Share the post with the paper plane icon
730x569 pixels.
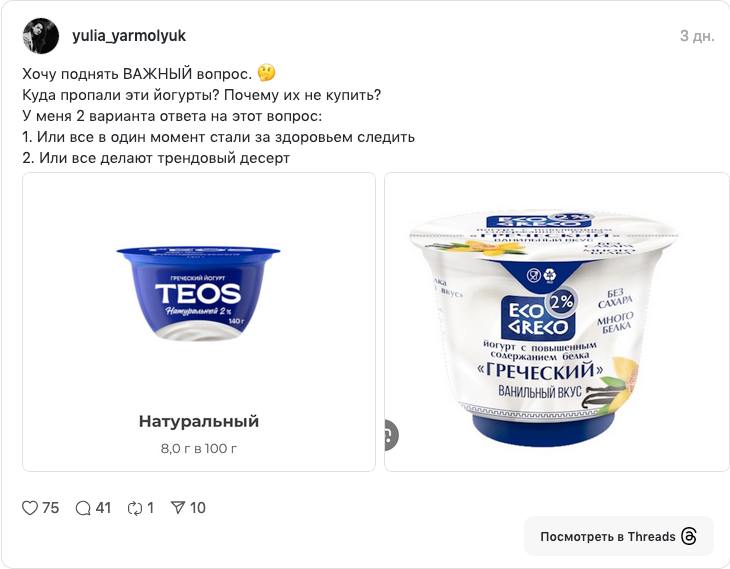pyautogui.click(x=178, y=508)
